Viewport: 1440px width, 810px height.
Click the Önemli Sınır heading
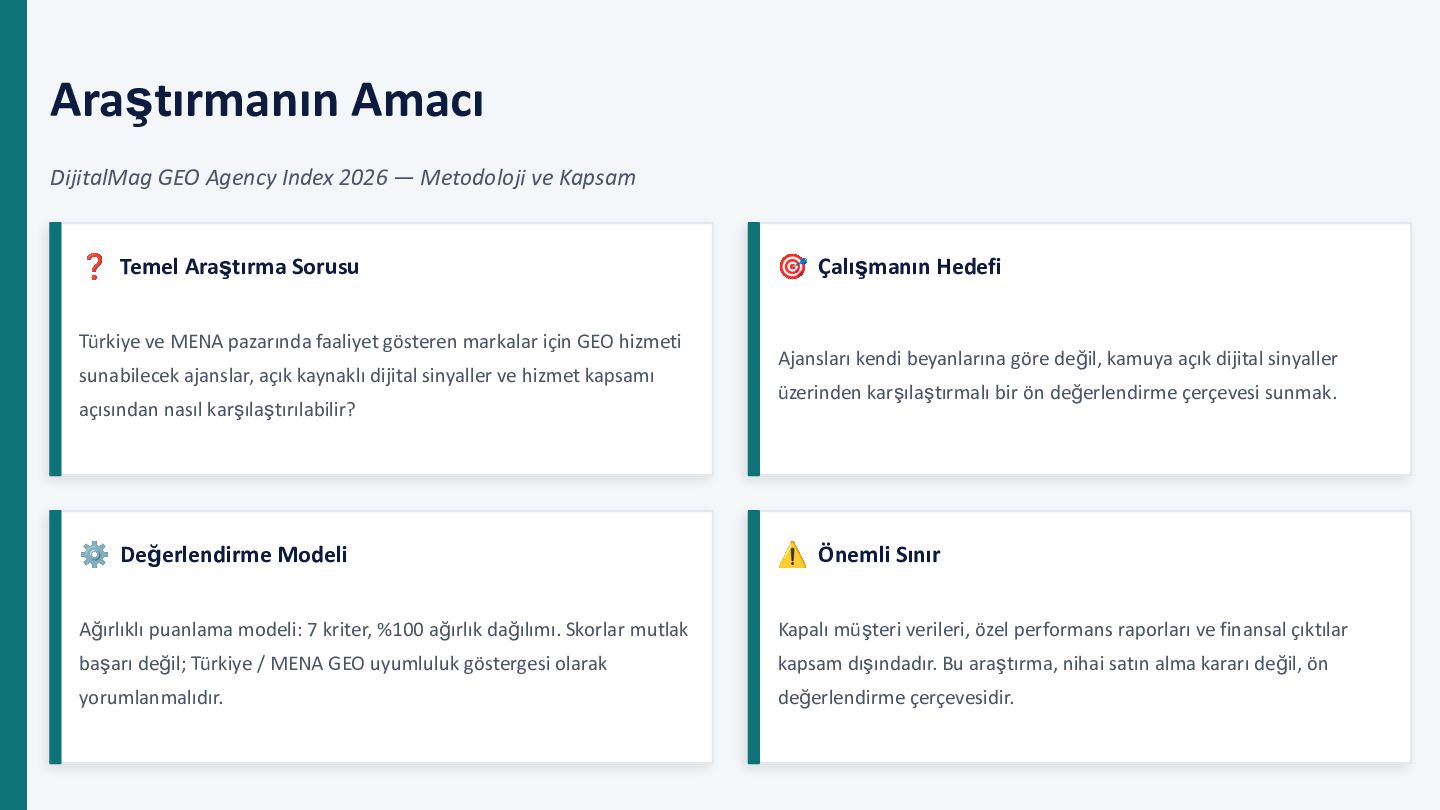(x=879, y=554)
